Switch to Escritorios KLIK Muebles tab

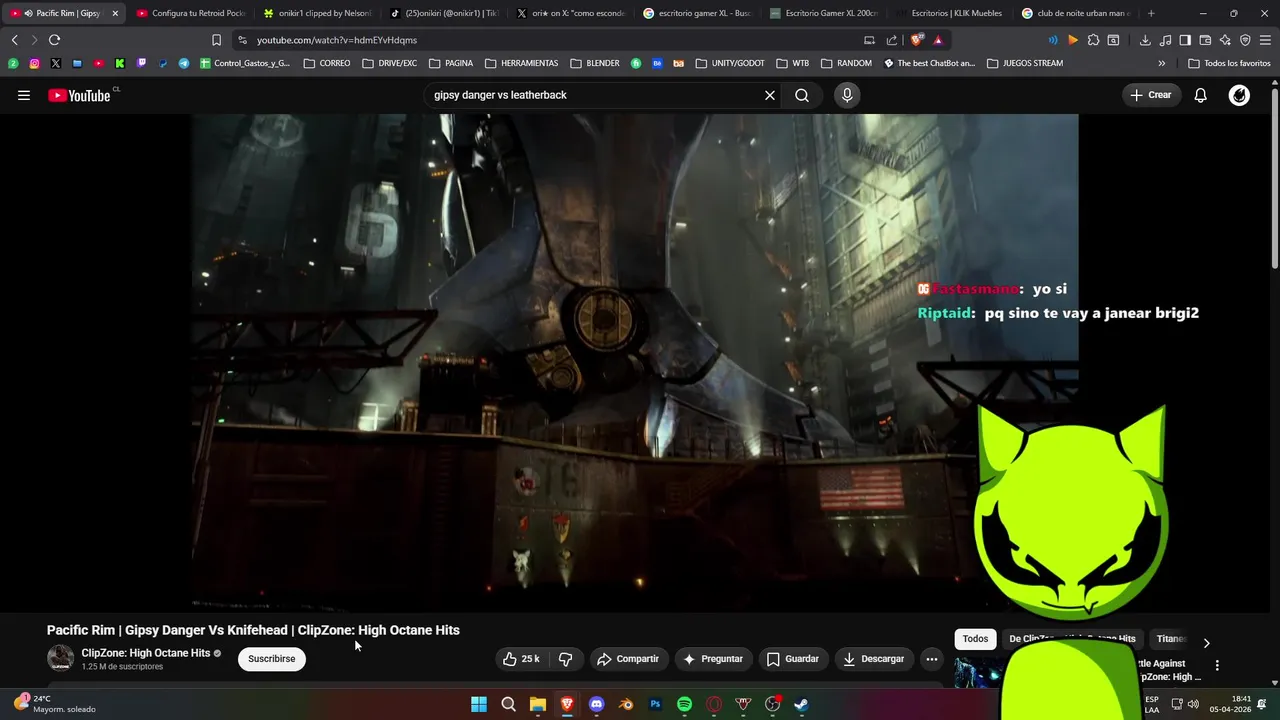click(x=952, y=13)
